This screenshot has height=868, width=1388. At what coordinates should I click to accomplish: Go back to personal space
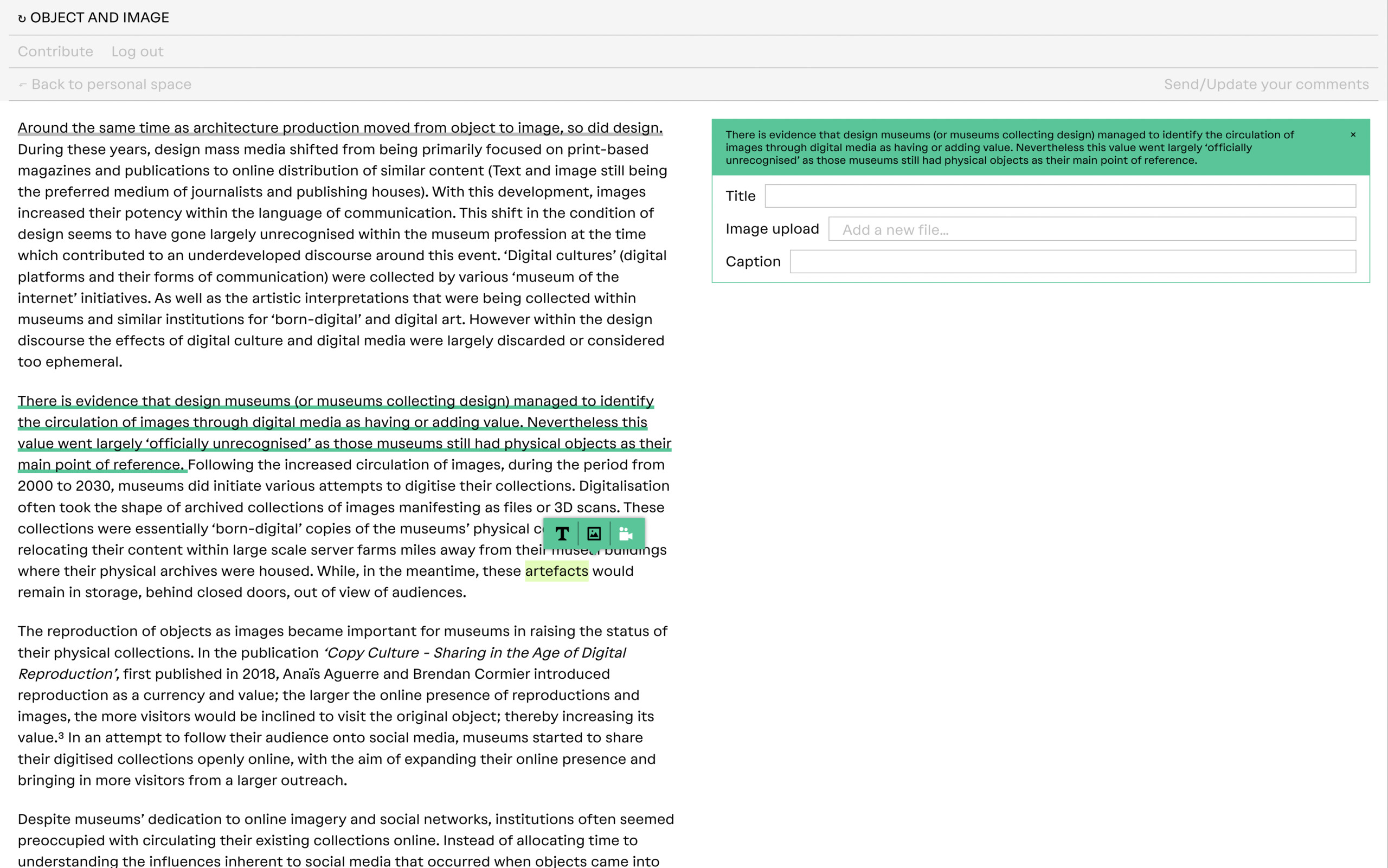click(111, 85)
